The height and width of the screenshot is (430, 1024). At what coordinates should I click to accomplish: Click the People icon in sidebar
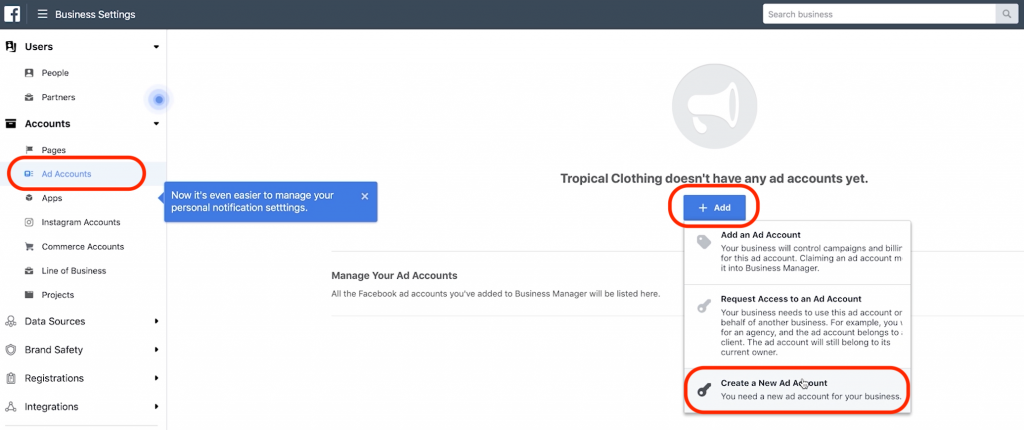click(x=29, y=73)
